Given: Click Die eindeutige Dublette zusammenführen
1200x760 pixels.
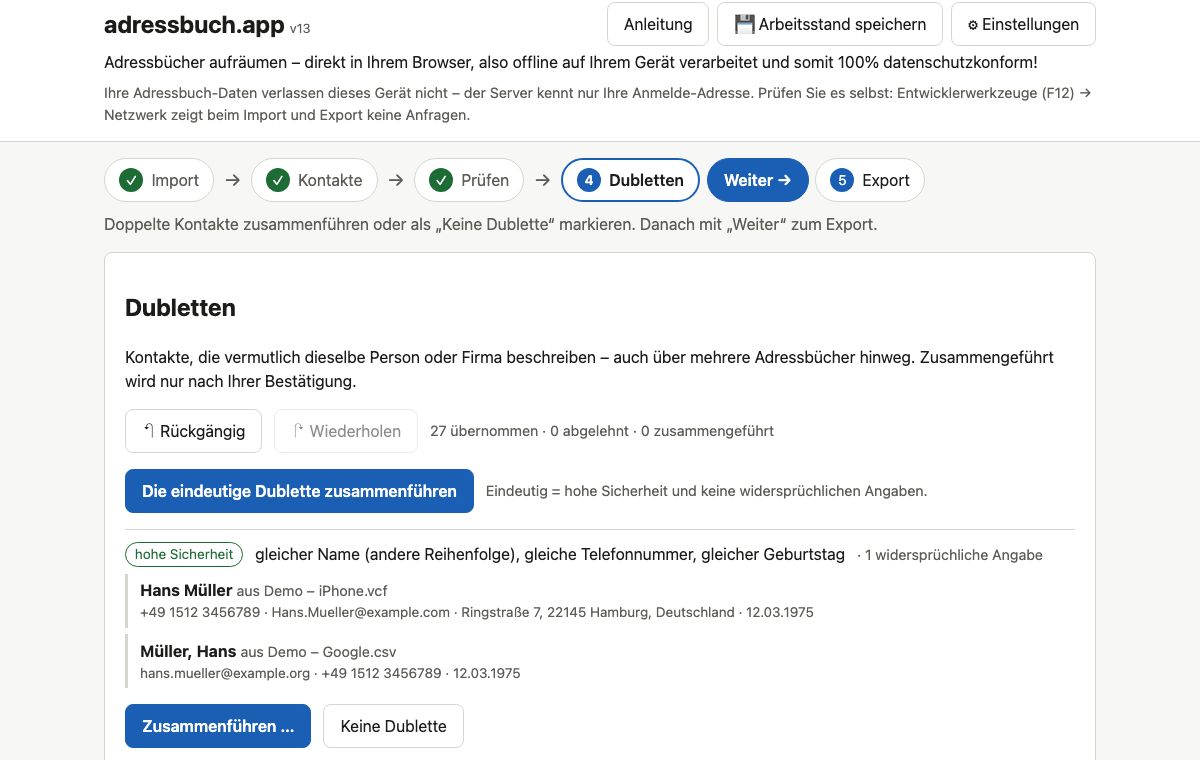Looking at the screenshot, I should tap(299, 491).
